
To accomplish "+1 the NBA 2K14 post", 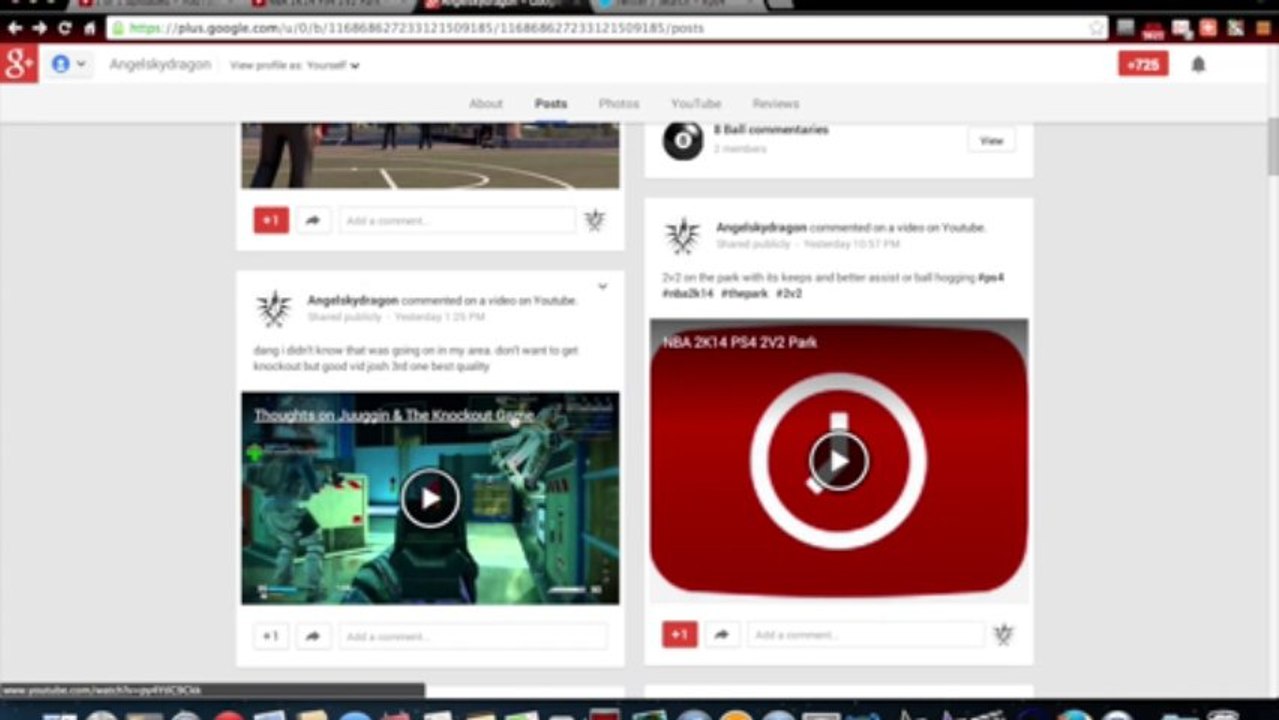I will click(x=680, y=634).
